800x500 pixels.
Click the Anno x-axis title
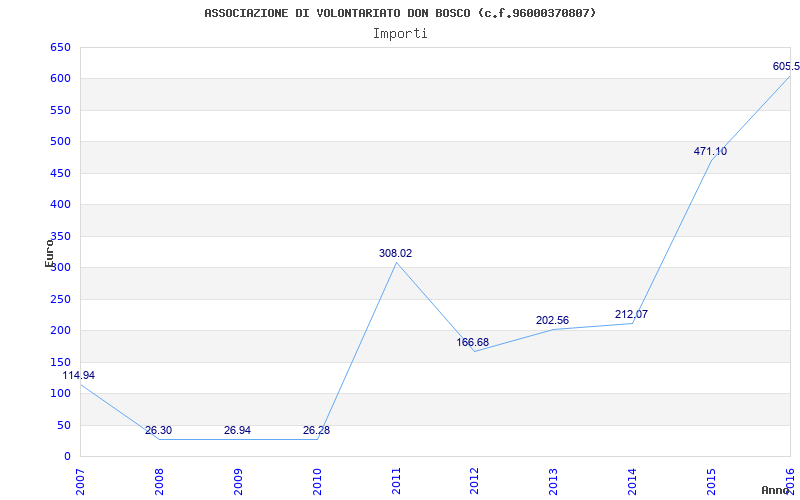pos(776,490)
